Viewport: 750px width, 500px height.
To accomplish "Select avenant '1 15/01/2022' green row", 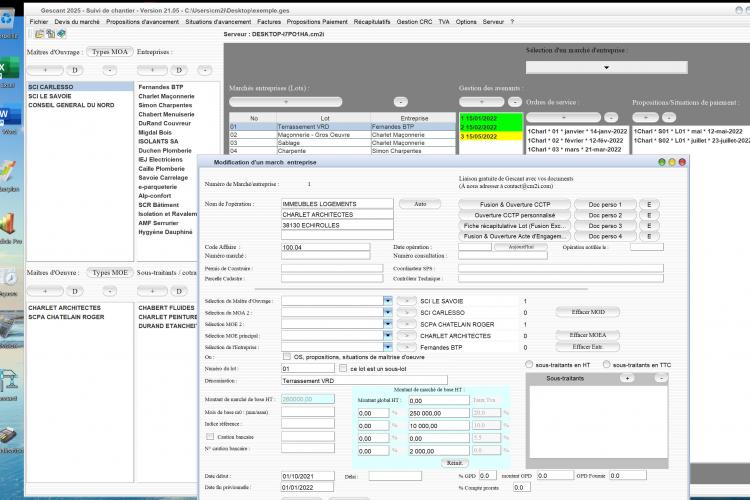I will pos(491,118).
